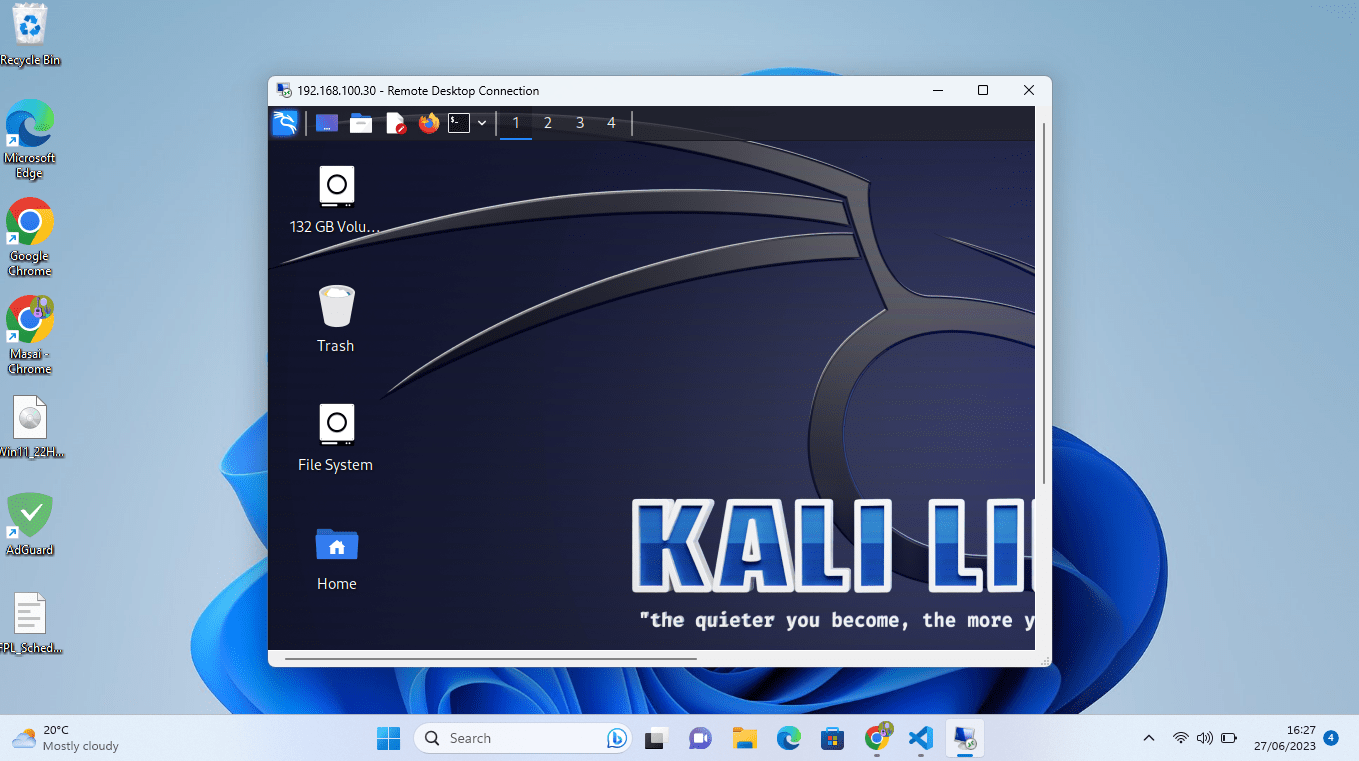Open Chrome from the taskbar
Image resolution: width=1359 pixels, height=761 pixels.
[877, 738]
